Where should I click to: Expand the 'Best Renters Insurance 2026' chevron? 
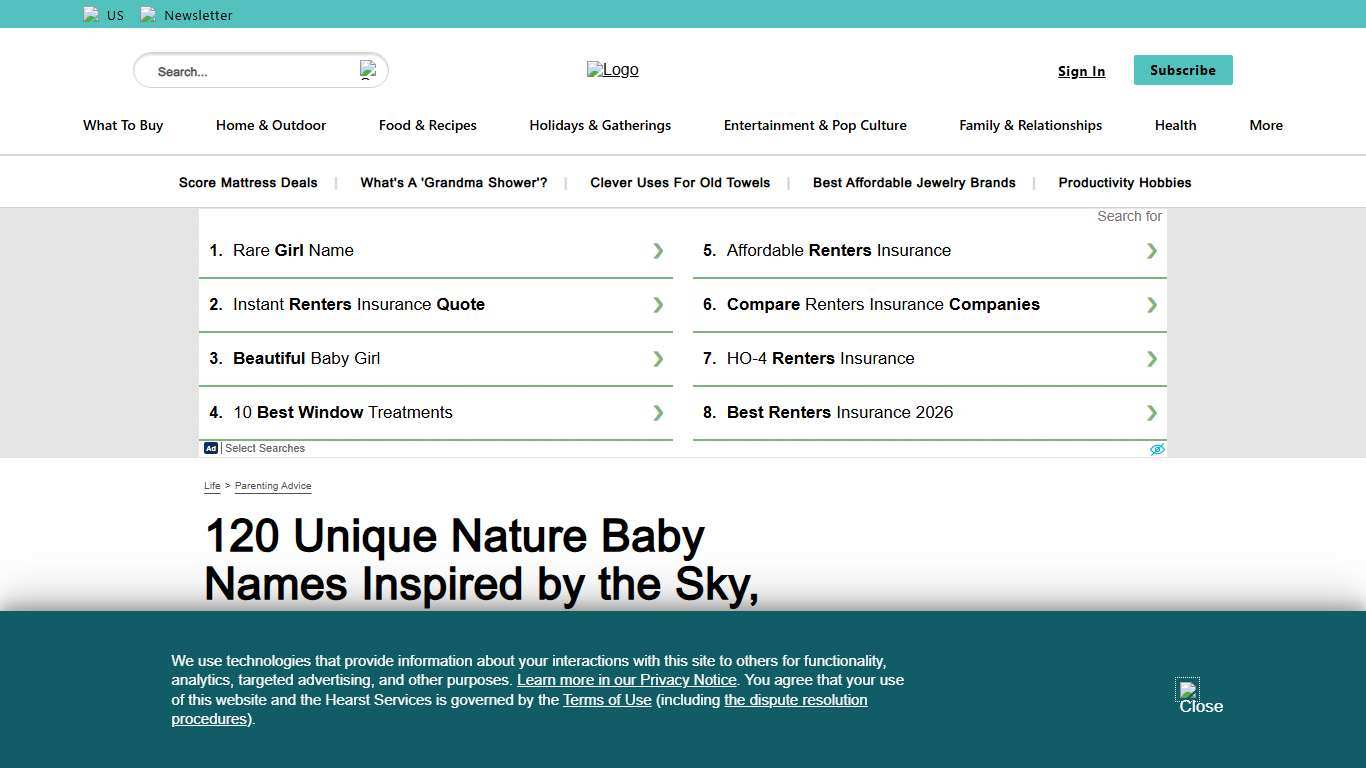(x=1151, y=413)
